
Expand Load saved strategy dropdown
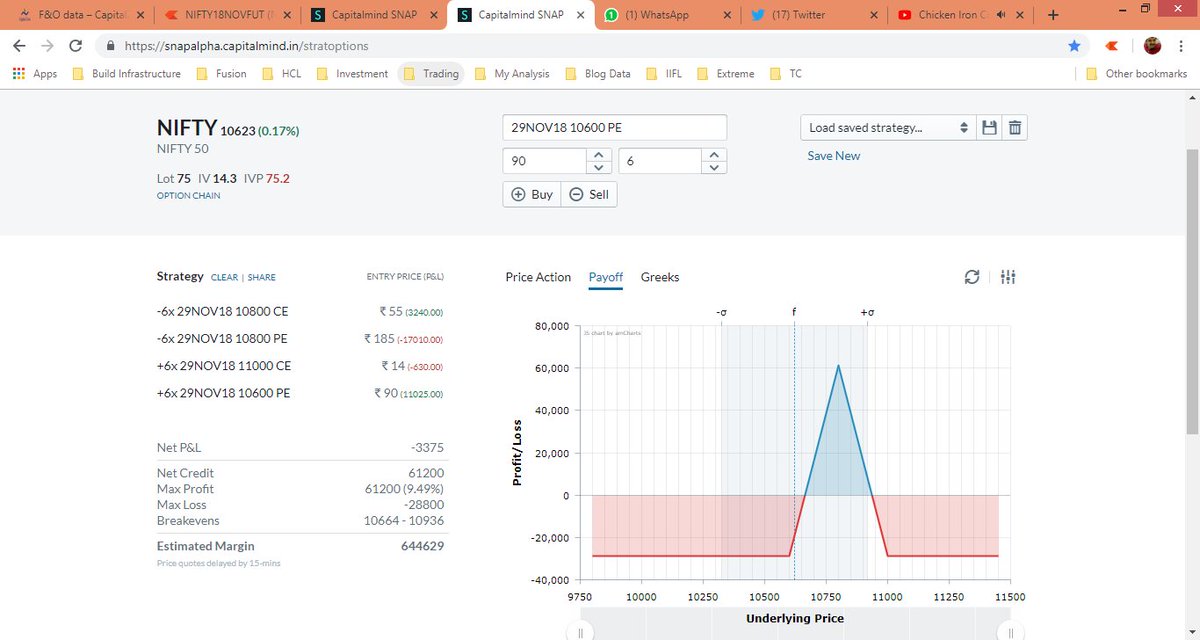pos(888,128)
